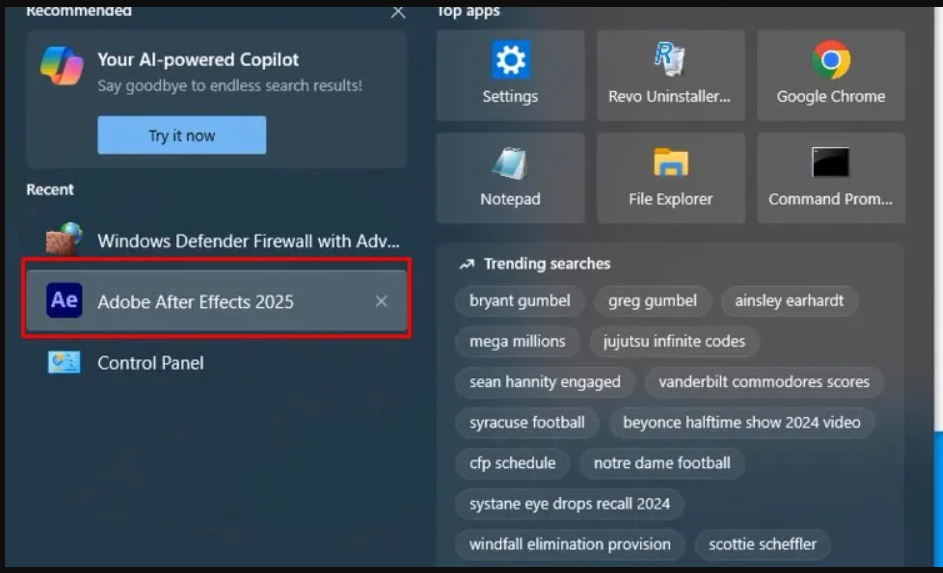Viewport: 943px width, 573px height.
Task: Click the Copilot logo icon
Action: (61, 66)
